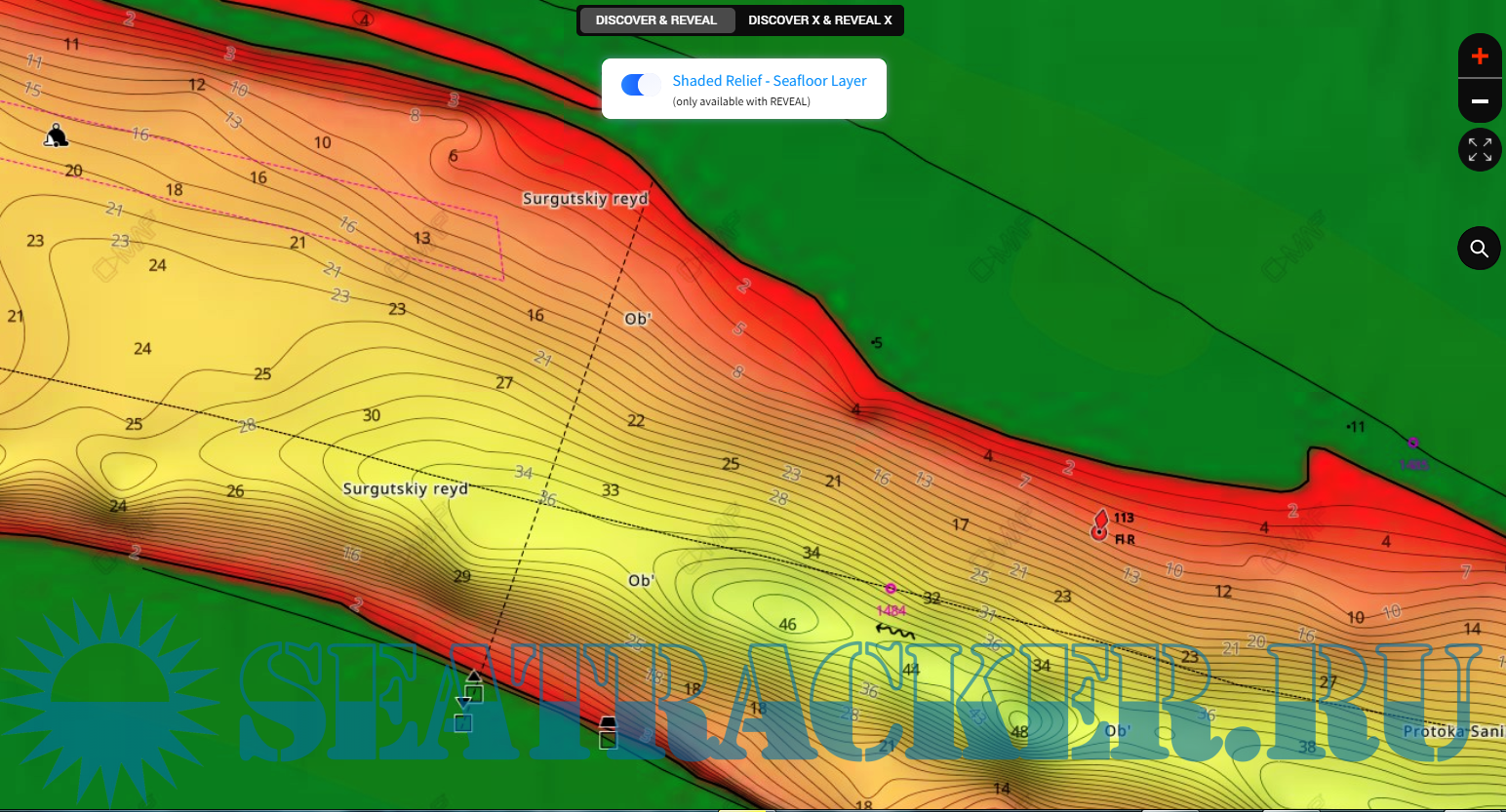Click the magenta marker above 1485
Viewport: 1506px width, 812px height.
coord(1412,443)
